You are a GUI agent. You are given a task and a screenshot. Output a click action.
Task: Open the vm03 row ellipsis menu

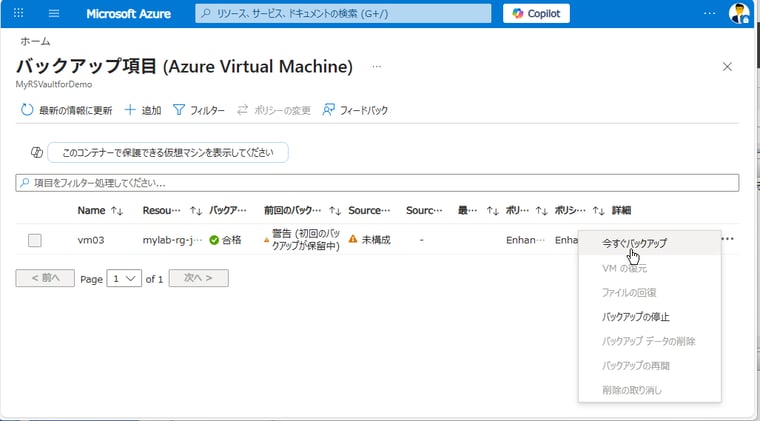click(x=728, y=239)
